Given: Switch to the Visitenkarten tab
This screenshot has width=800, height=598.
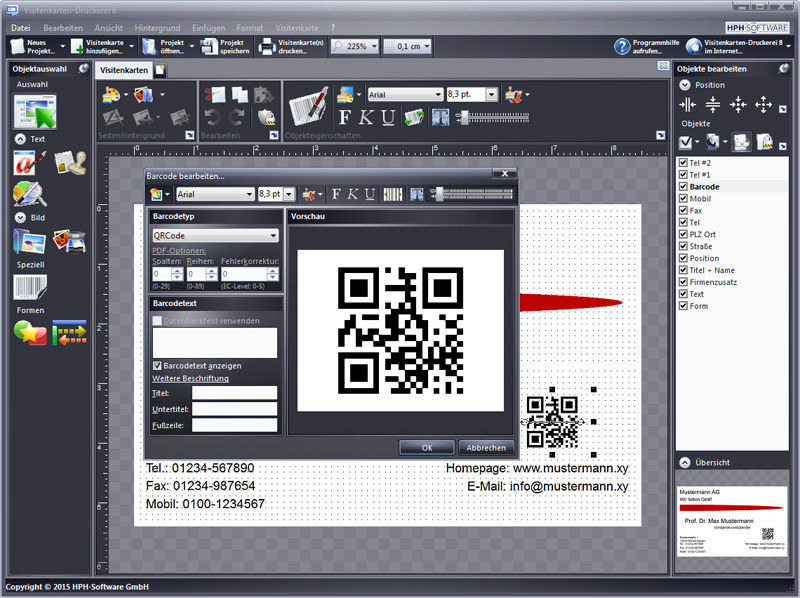Looking at the screenshot, I should click(124, 70).
